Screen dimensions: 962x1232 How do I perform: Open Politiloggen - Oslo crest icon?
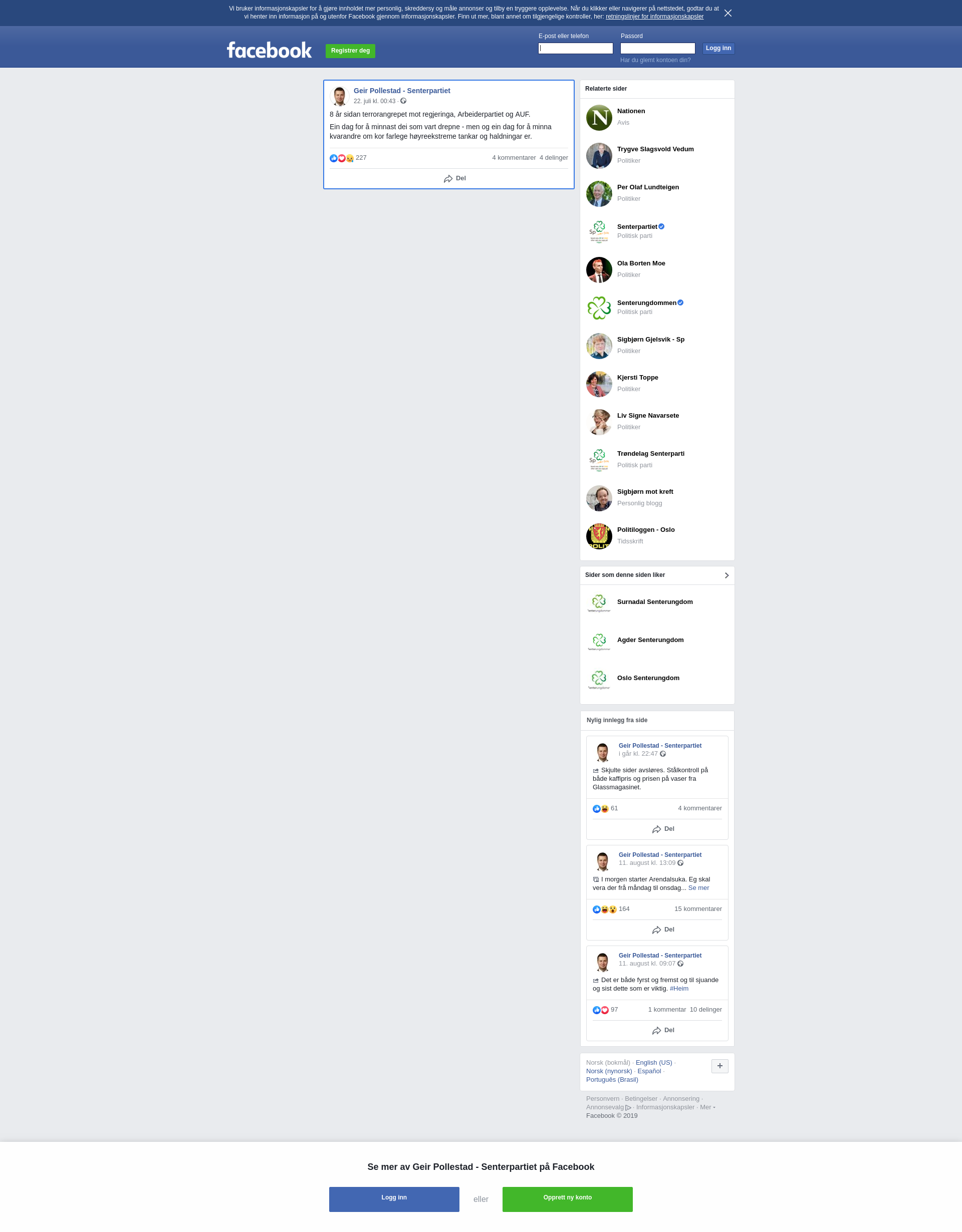point(599,536)
